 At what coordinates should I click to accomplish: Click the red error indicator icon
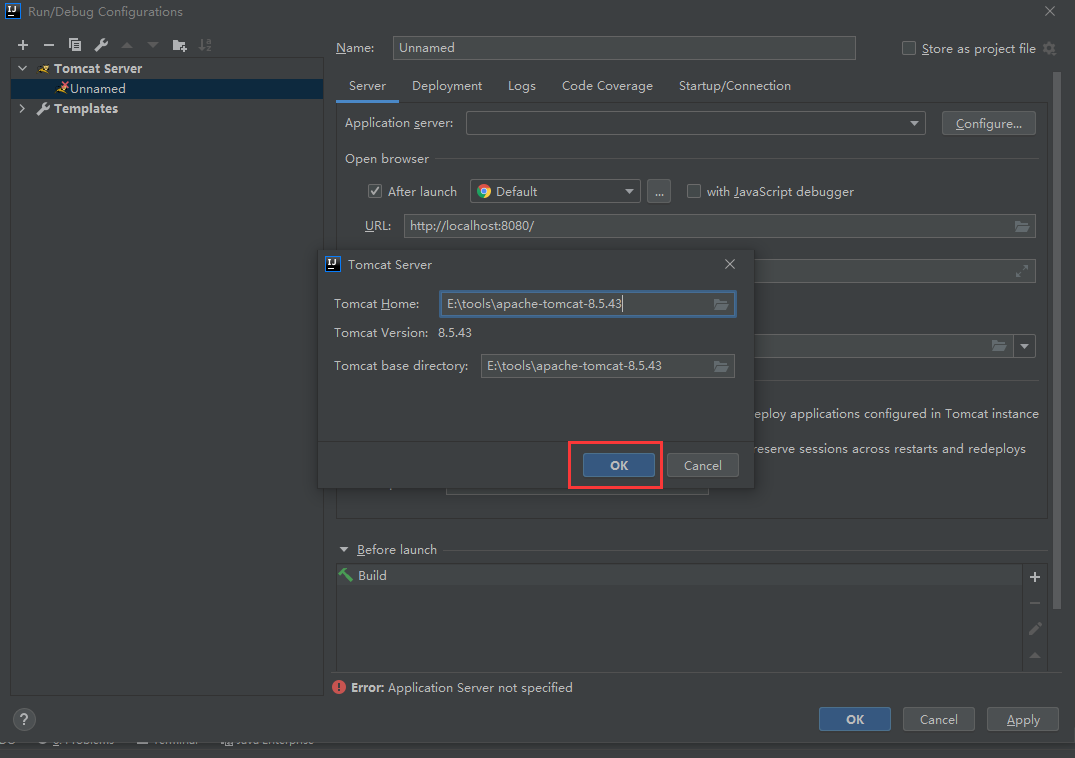339,687
